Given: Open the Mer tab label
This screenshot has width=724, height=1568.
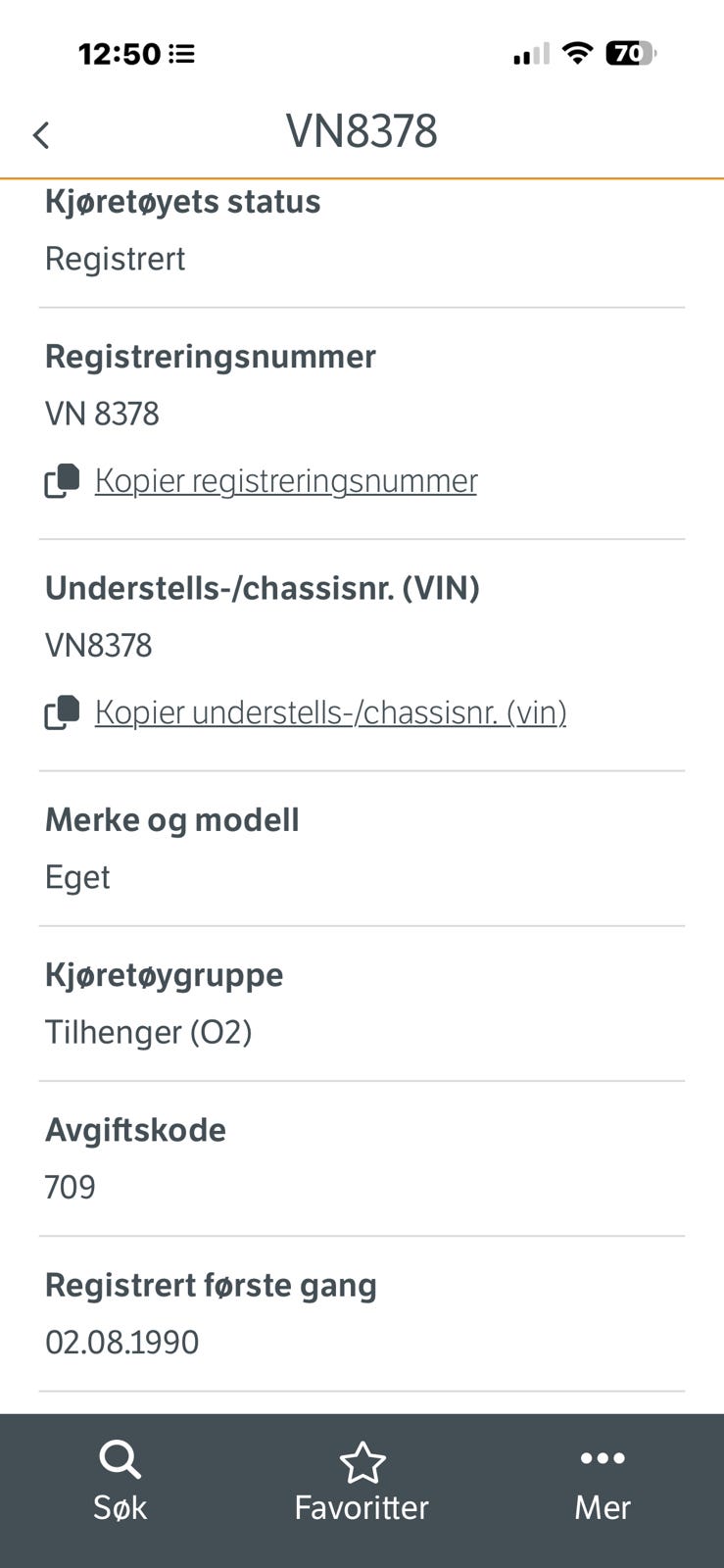Looking at the screenshot, I should coord(602,1507).
